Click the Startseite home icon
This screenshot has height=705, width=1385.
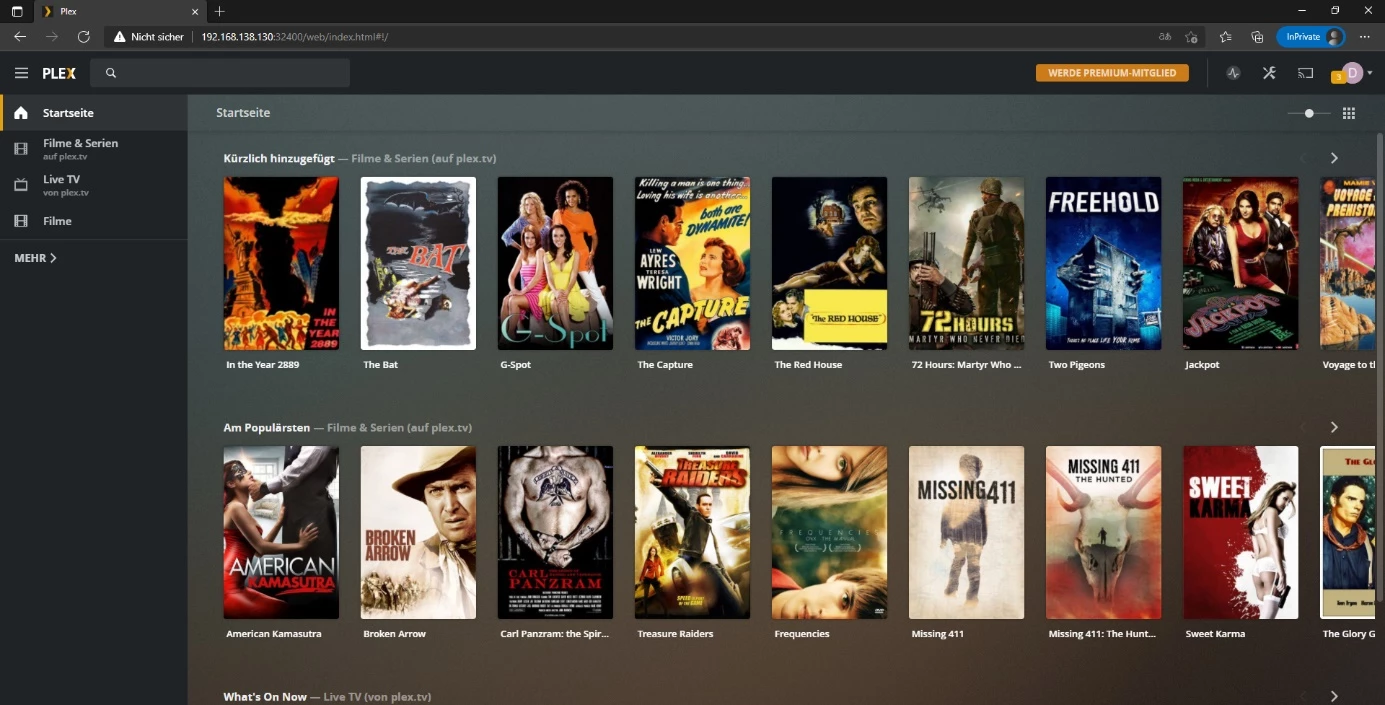point(21,113)
